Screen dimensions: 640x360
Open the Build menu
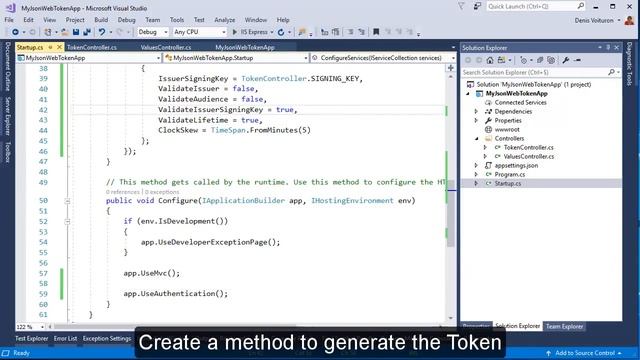(x=101, y=20)
